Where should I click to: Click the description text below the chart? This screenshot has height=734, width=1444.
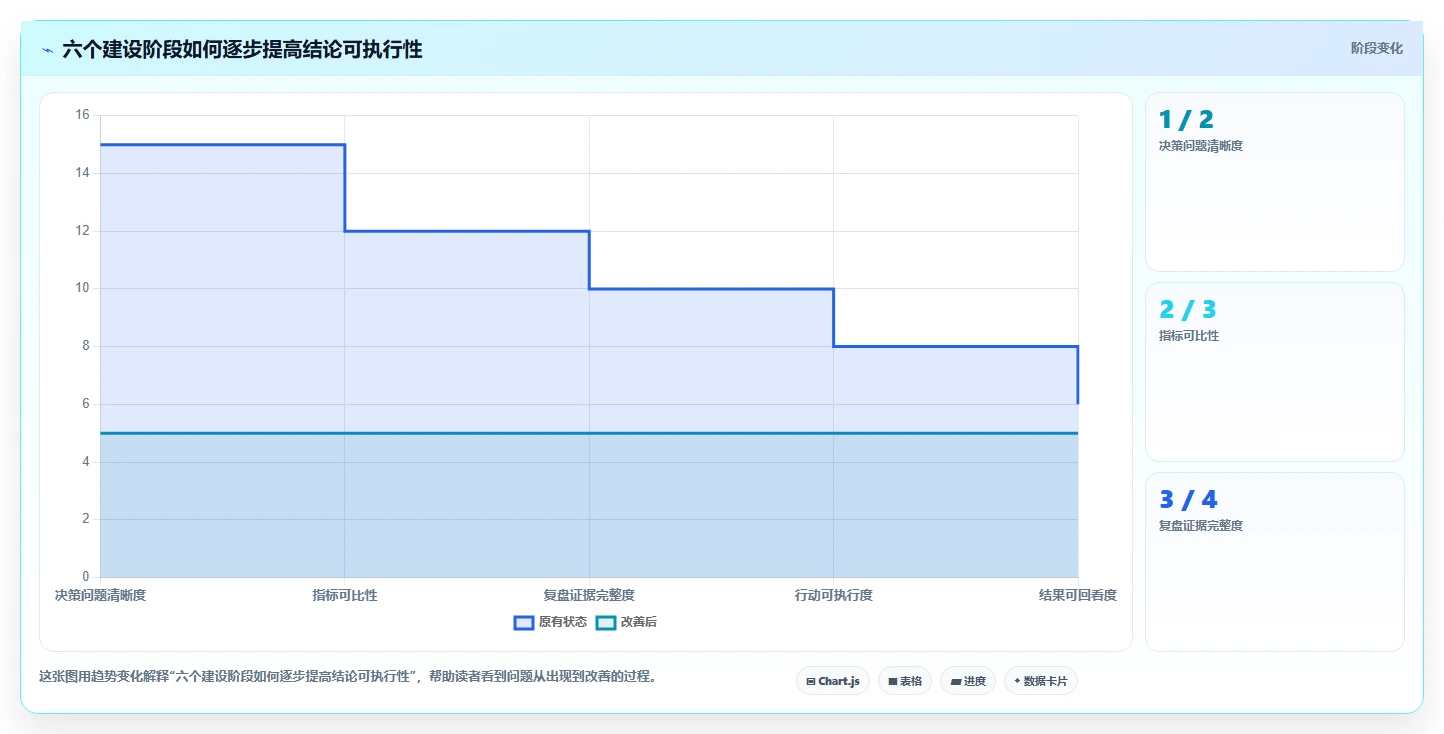pyautogui.click(x=349, y=676)
